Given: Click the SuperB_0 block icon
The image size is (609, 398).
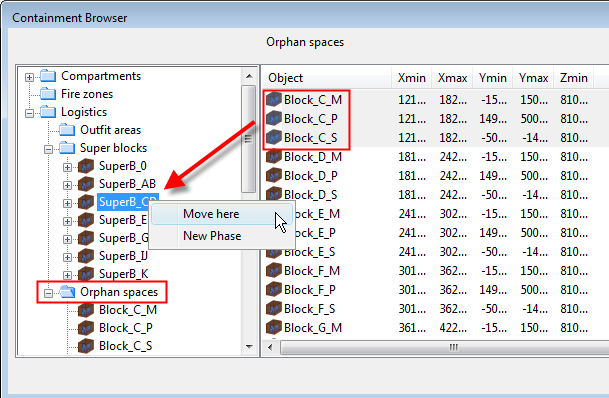Looking at the screenshot, I should [86, 166].
